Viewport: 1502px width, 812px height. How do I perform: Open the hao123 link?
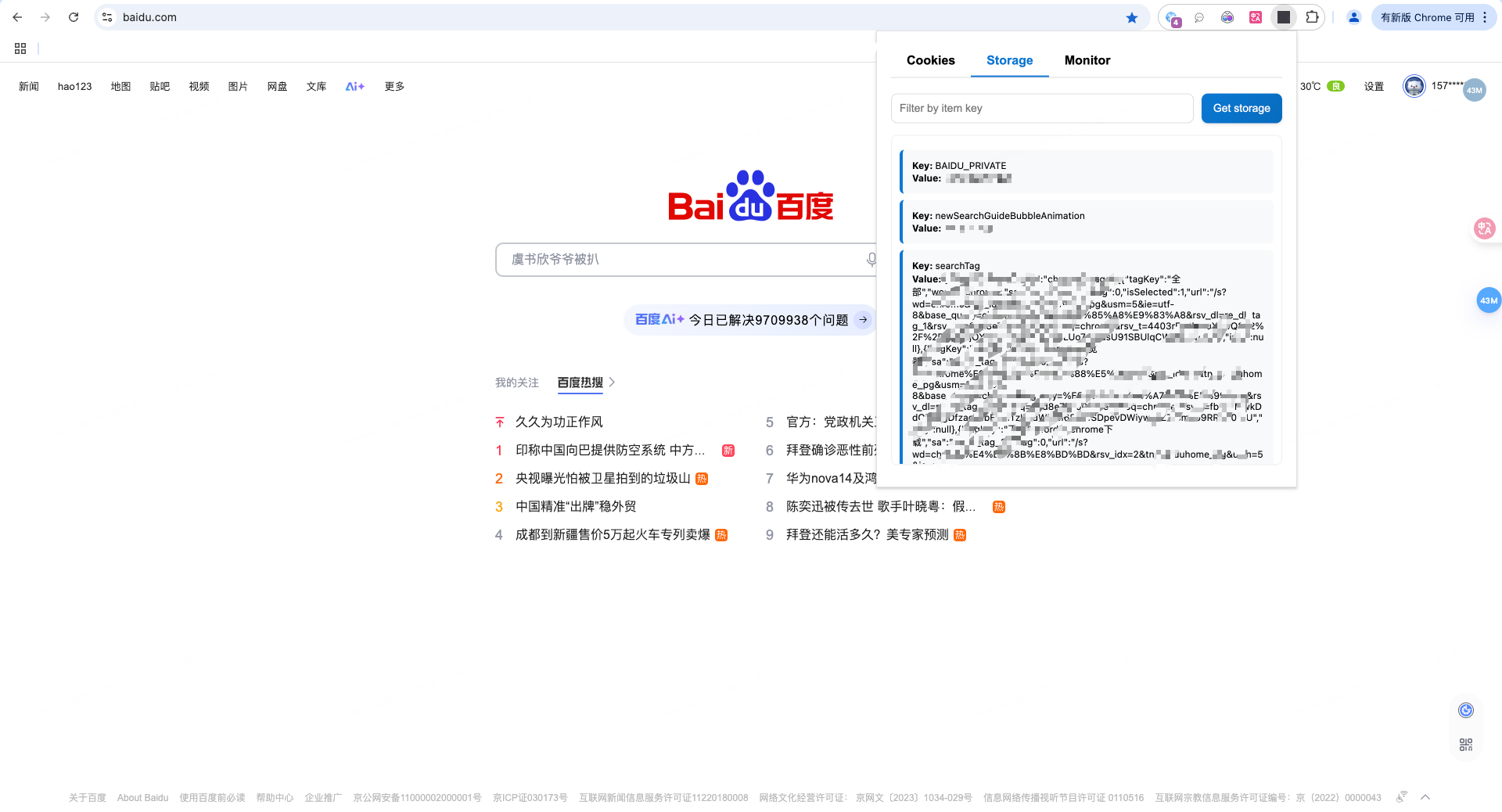point(75,87)
